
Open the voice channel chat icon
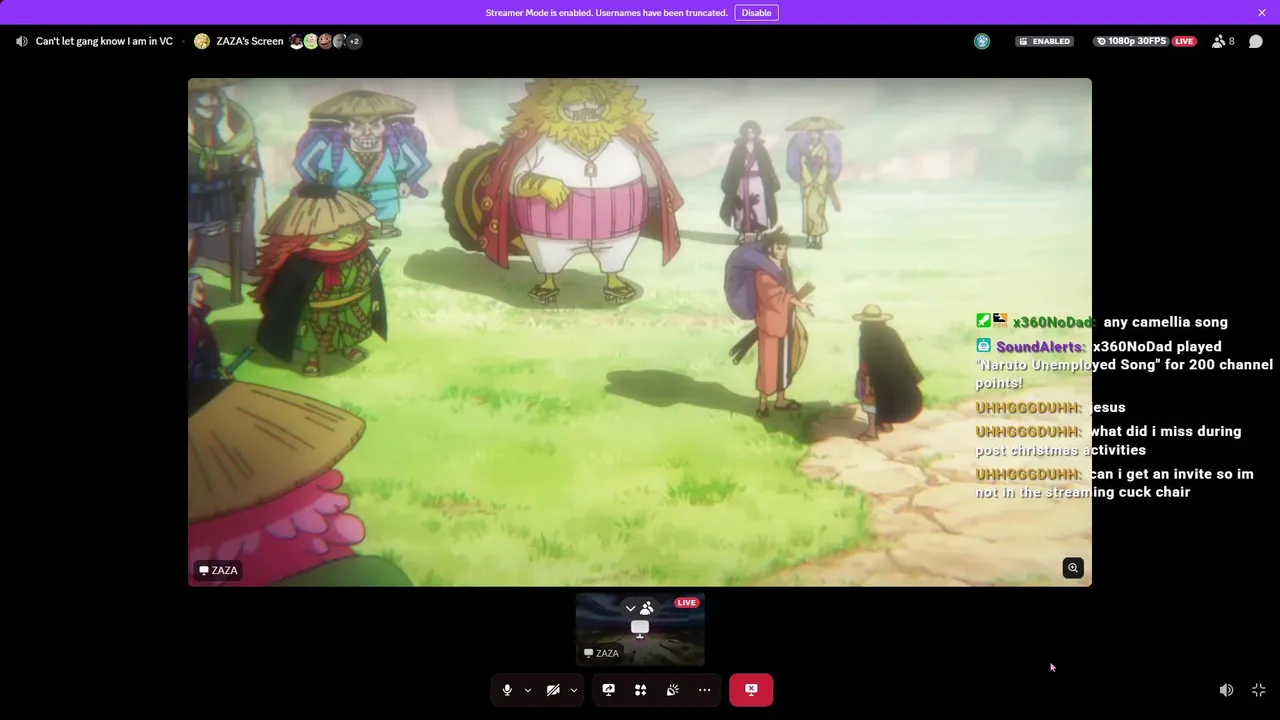1256,41
